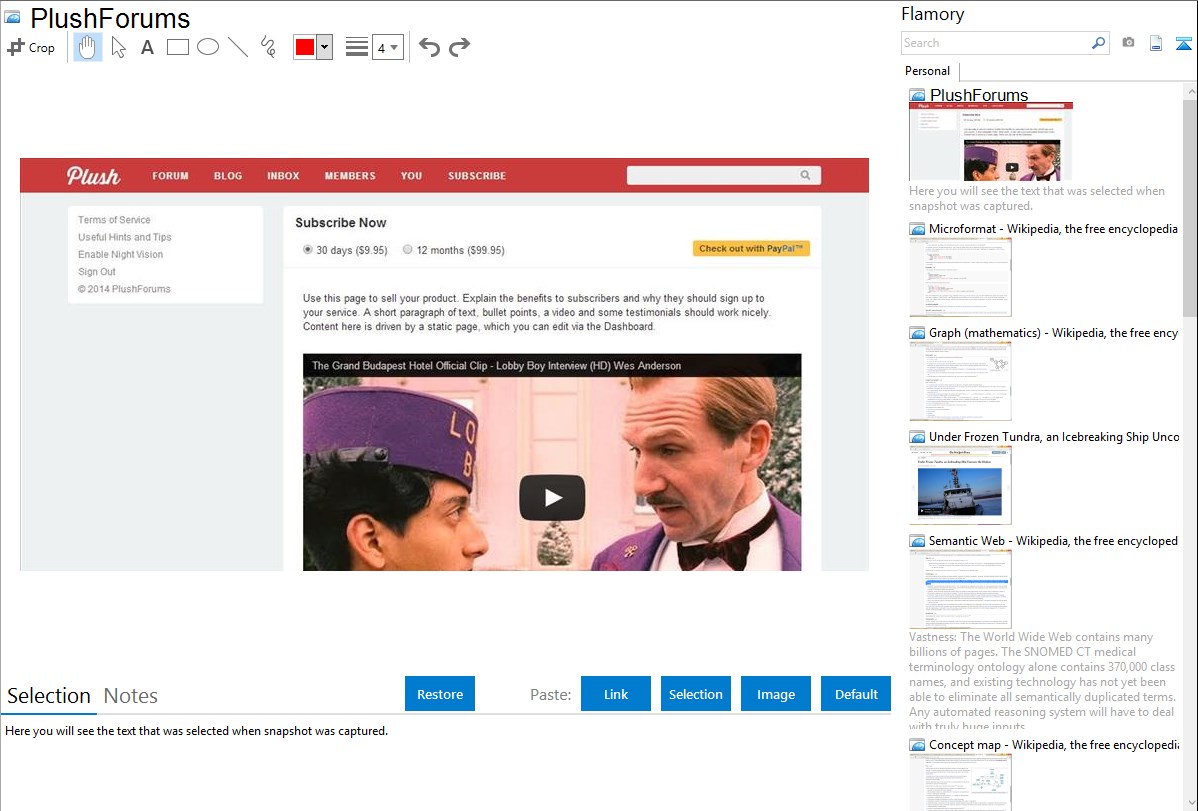
Task: Undo the last annotation
Action: (429, 47)
